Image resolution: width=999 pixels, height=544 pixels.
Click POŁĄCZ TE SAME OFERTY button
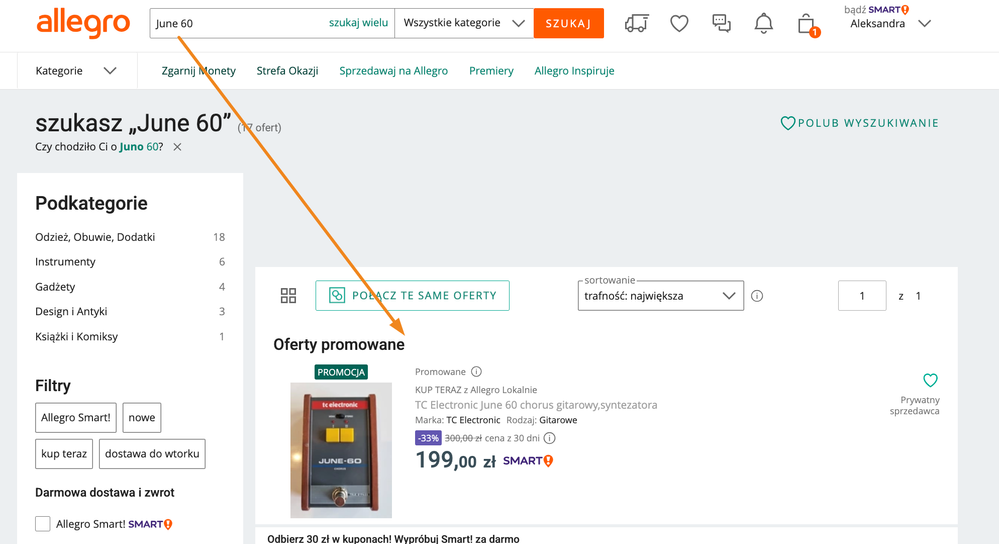coord(412,296)
